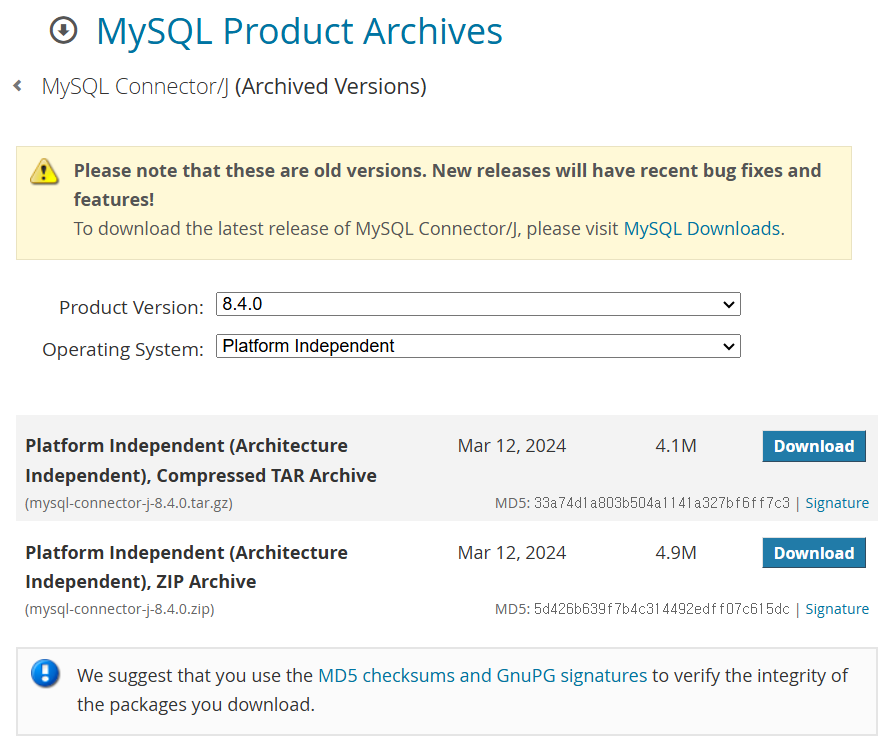881x741 pixels.
Task: Click the MySQL Product Archives heading
Action: pyautogui.click(x=299, y=31)
